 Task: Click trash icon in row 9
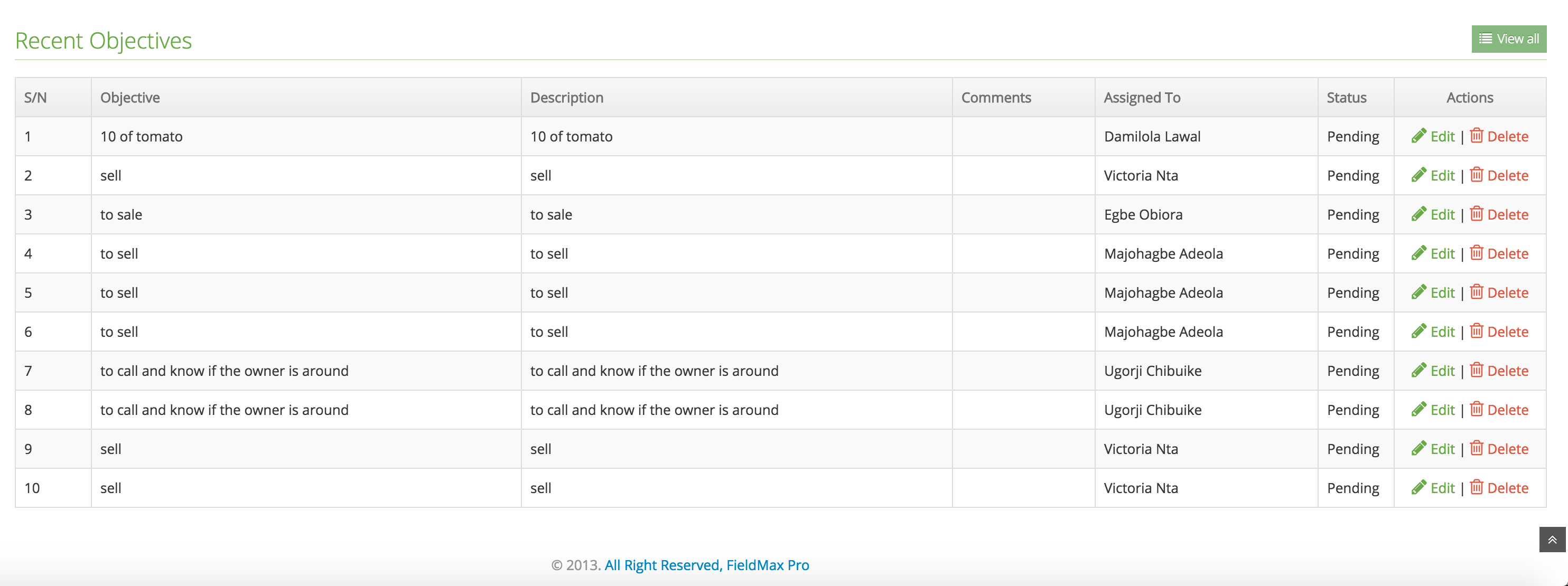click(x=1476, y=448)
